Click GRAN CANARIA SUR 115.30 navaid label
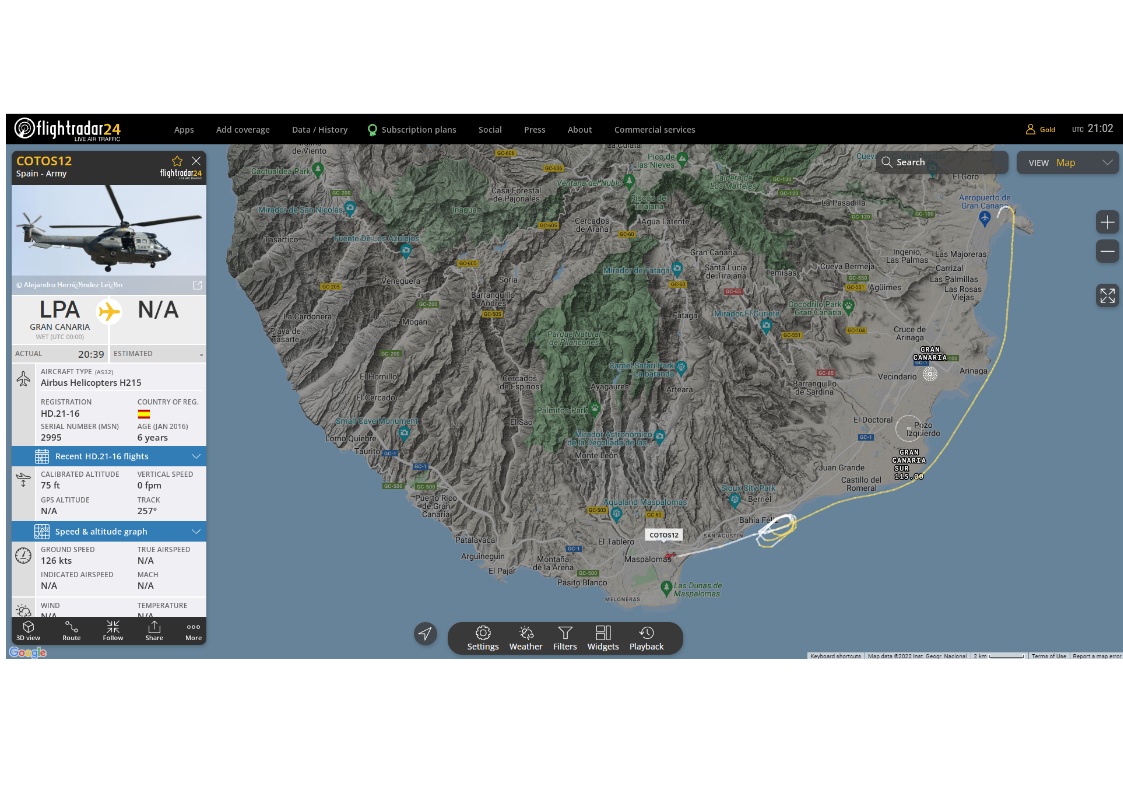 pos(909,464)
